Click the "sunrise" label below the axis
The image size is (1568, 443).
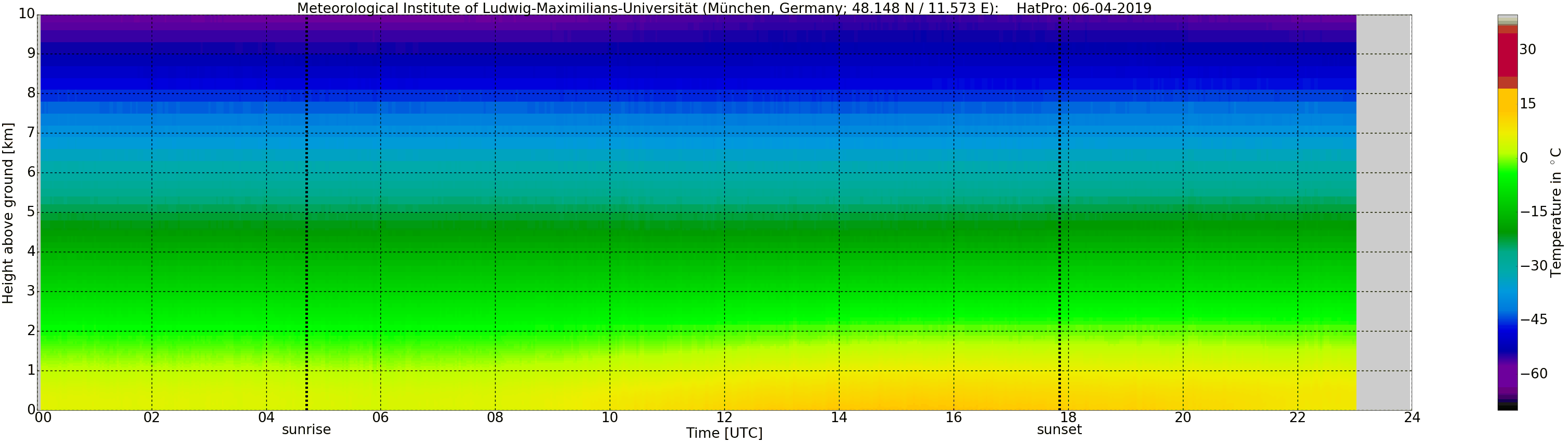[x=306, y=429]
